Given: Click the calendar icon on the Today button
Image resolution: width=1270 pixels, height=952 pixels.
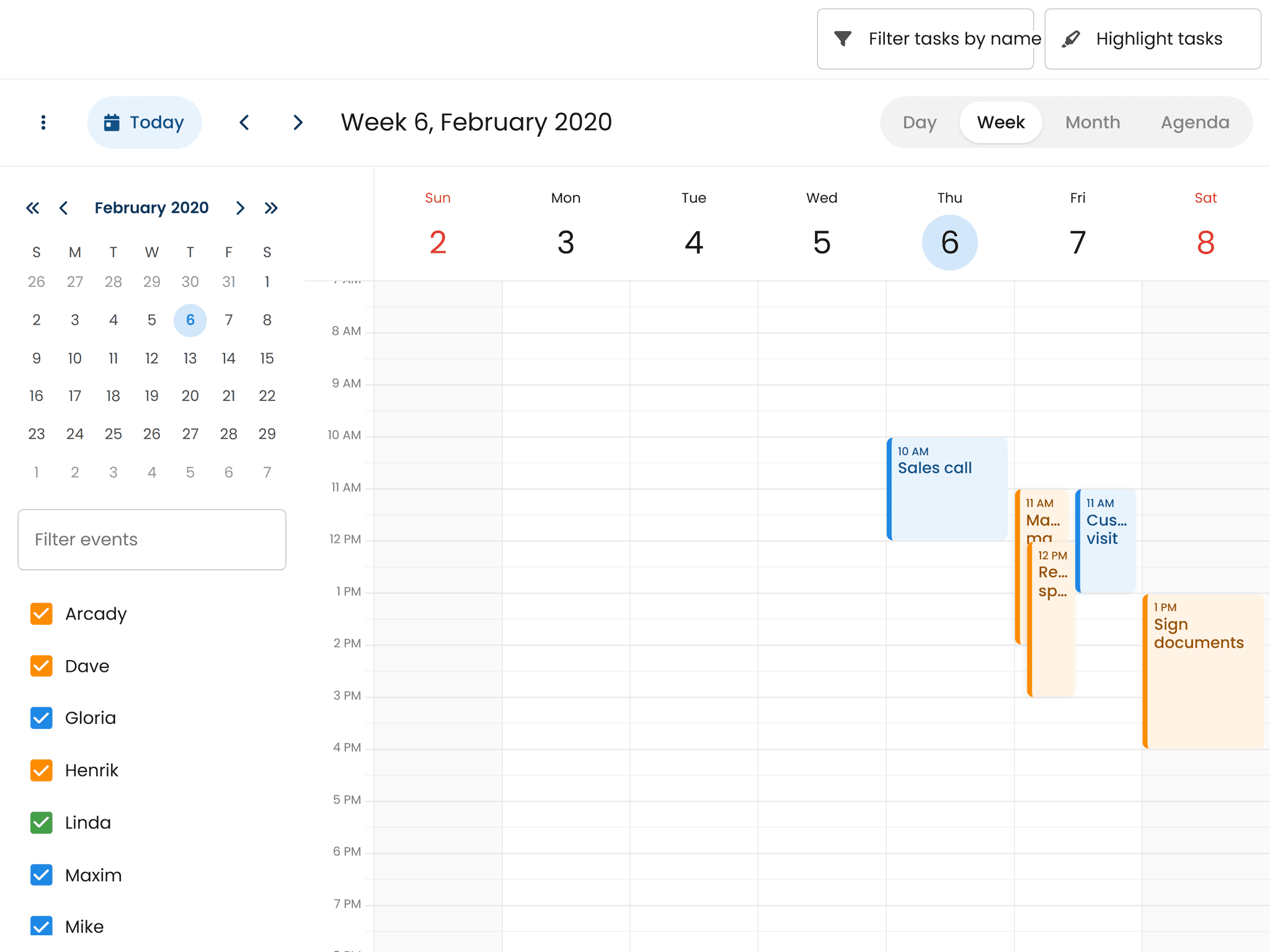Looking at the screenshot, I should [112, 122].
